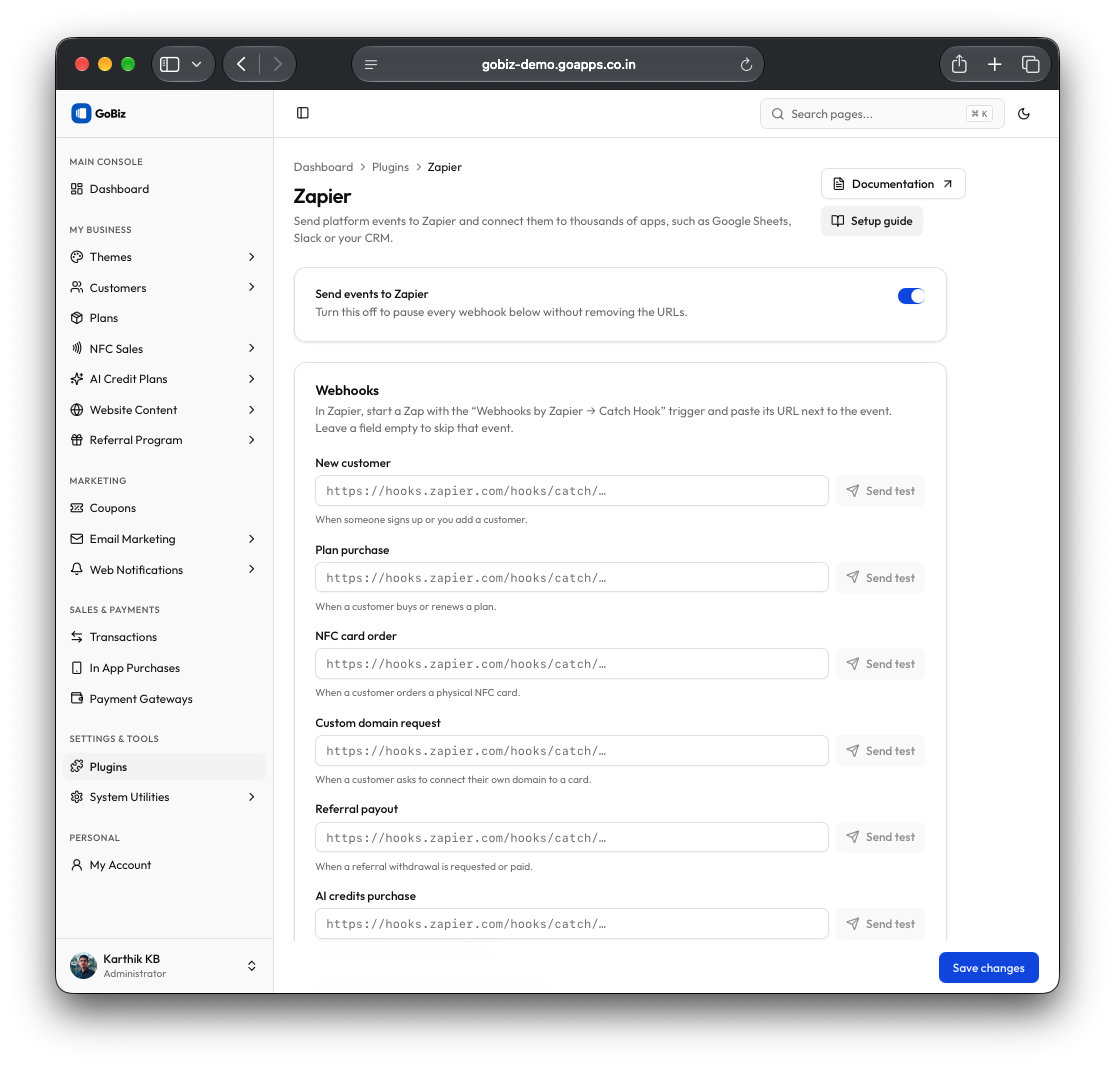Click the Payment Gateways wallet icon
The height and width of the screenshot is (1067, 1115).
[x=77, y=699]
